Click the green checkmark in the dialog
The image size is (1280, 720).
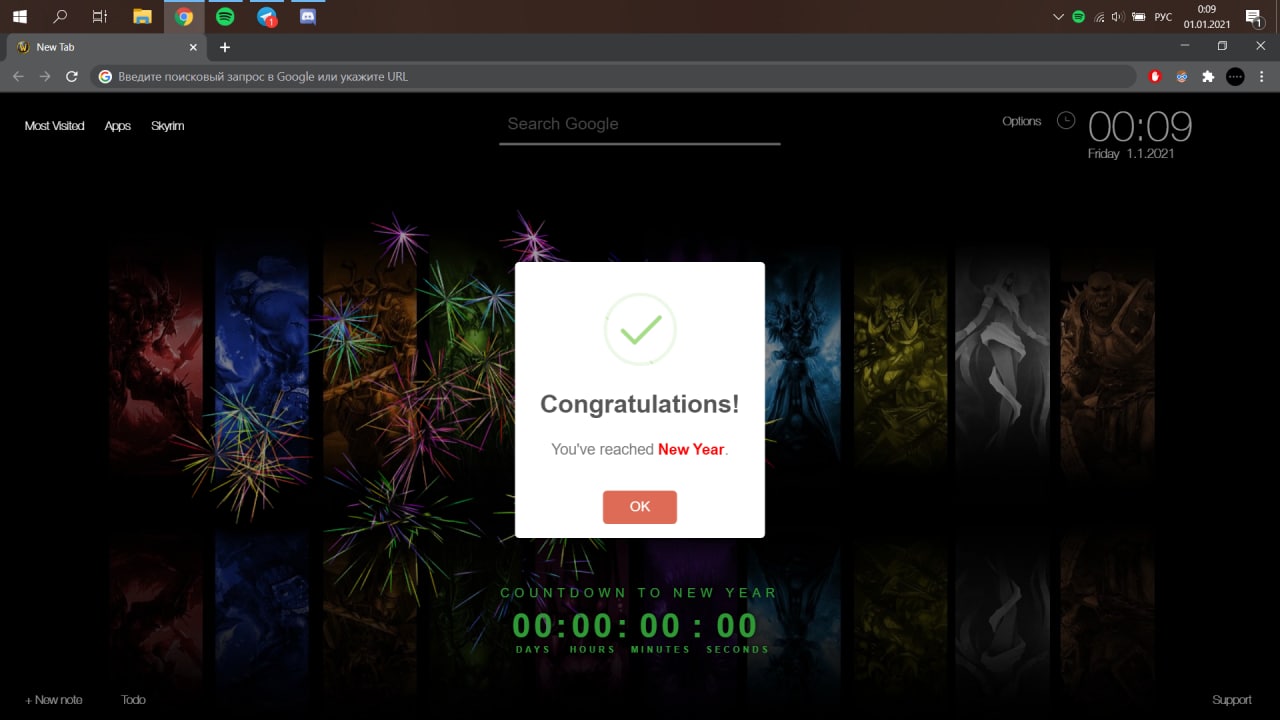[x=640, y=329]
